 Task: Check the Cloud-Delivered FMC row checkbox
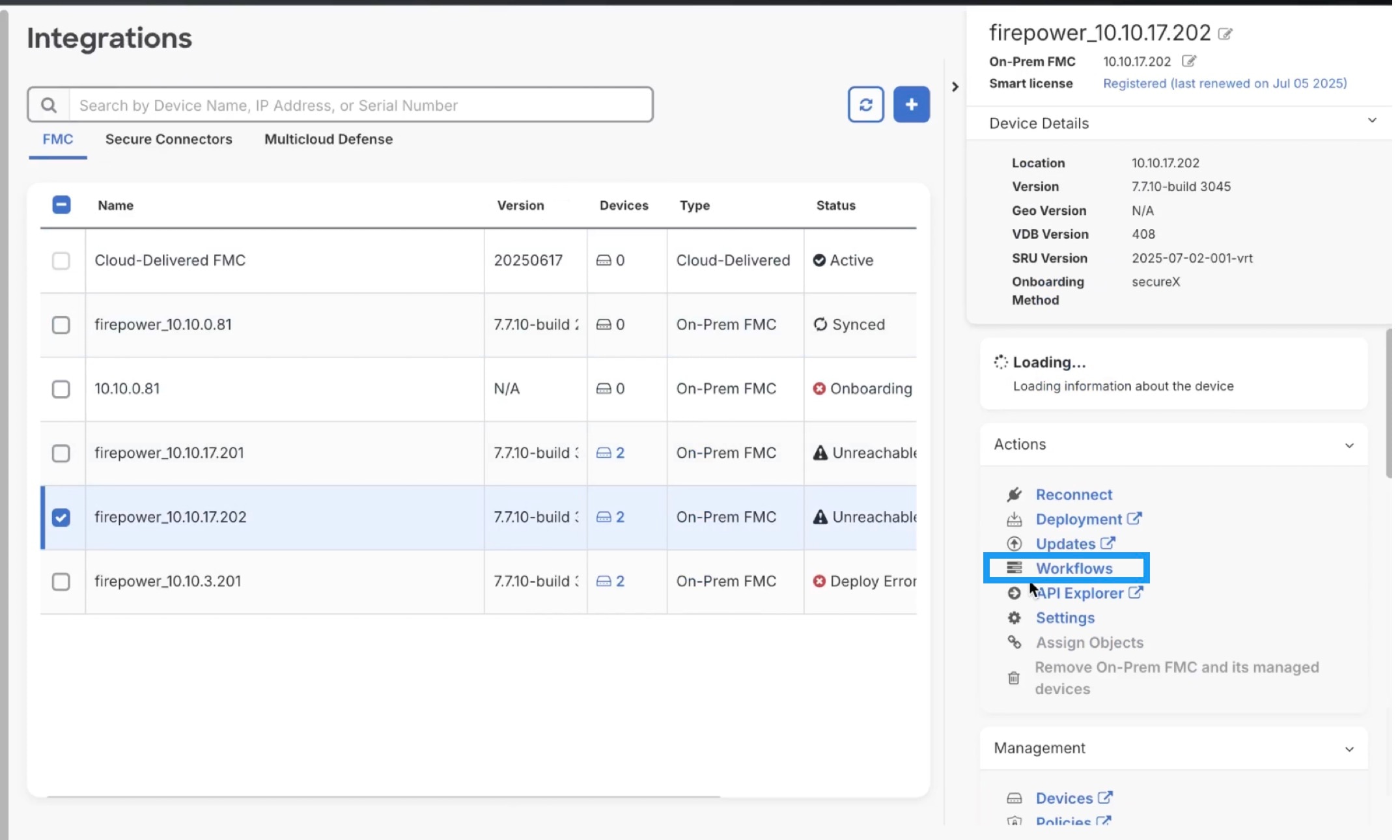coord(61,261)
